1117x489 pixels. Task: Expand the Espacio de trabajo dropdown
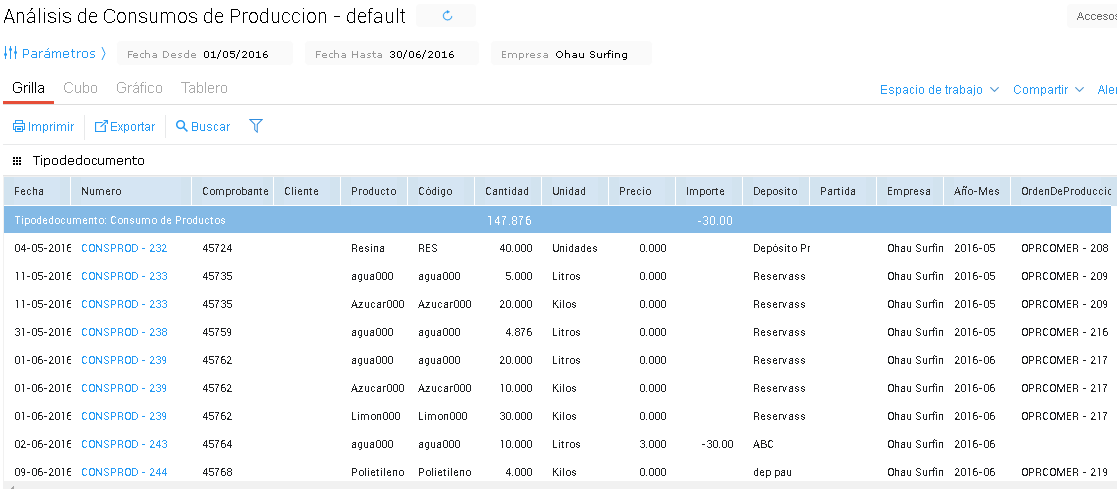(x=939, y=90)
